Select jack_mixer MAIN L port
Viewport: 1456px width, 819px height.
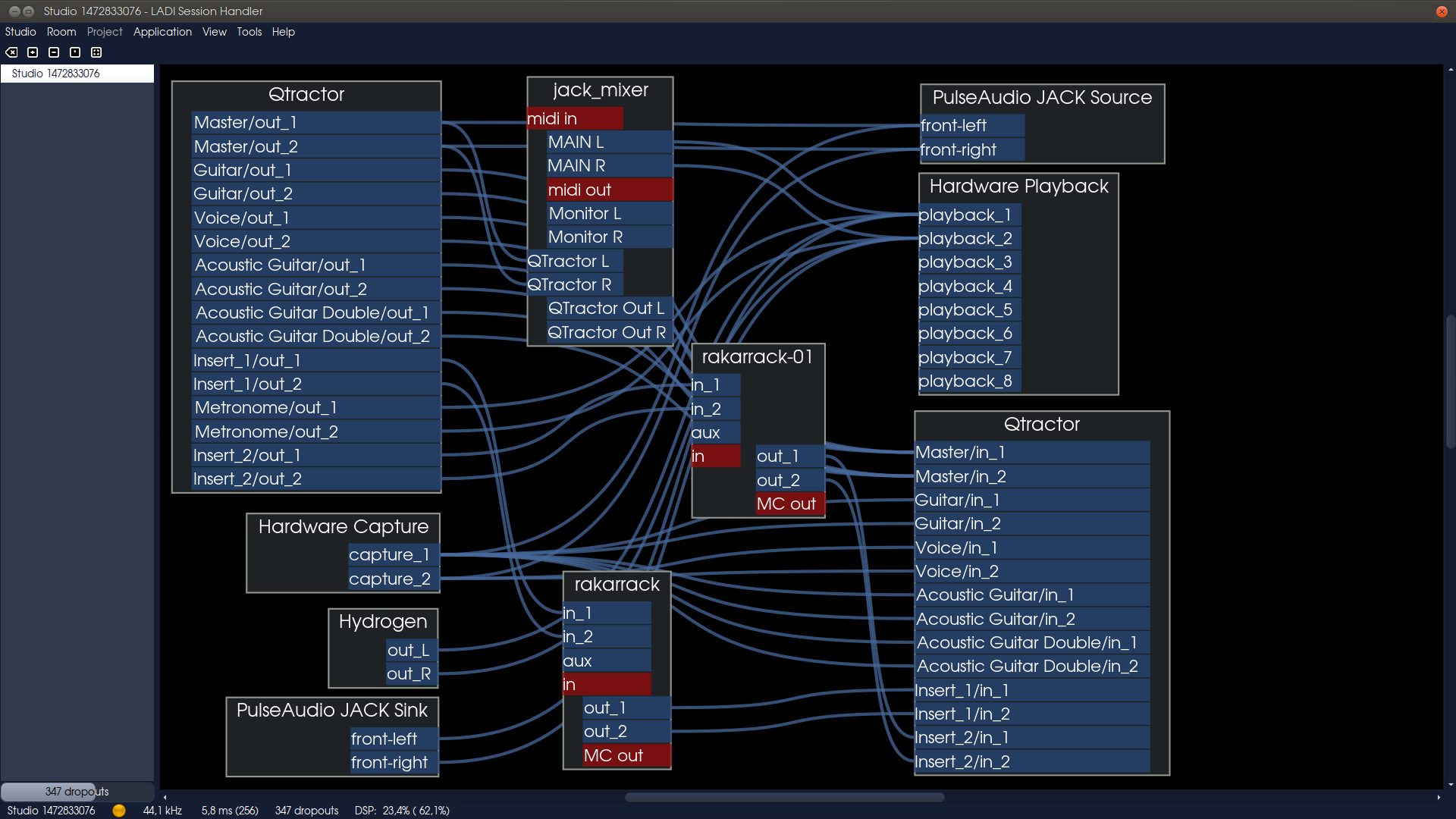click(x=610, y=143)
